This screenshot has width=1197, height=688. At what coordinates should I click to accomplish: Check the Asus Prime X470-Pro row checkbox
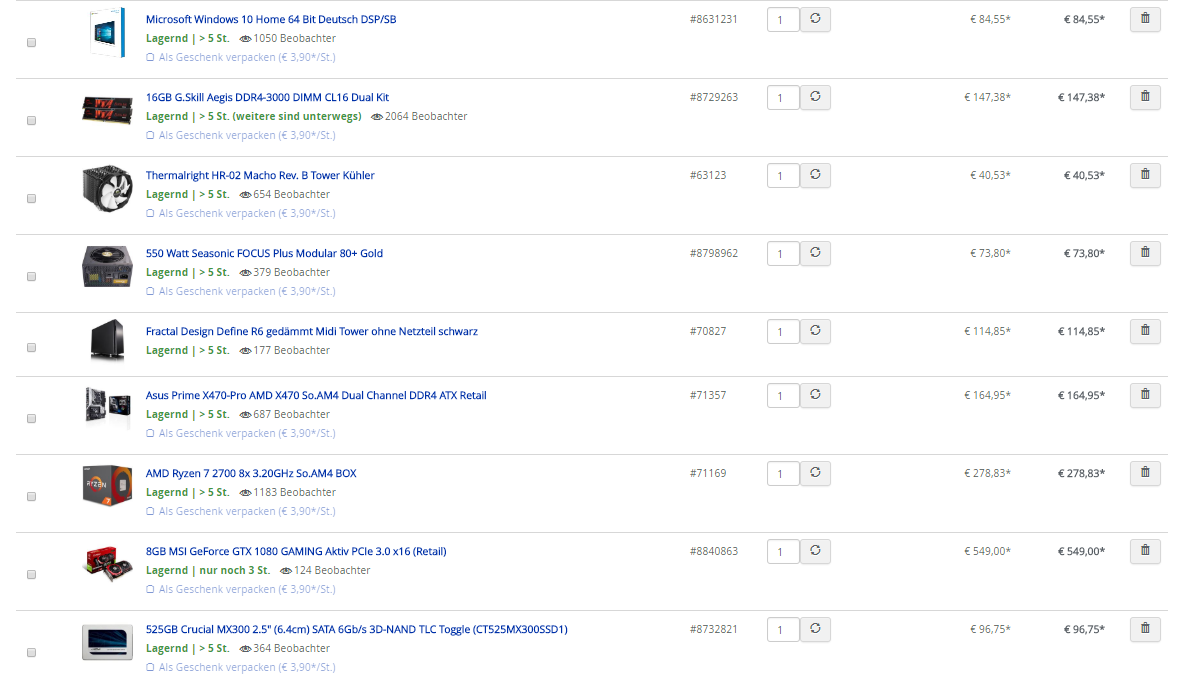point(31,418)
